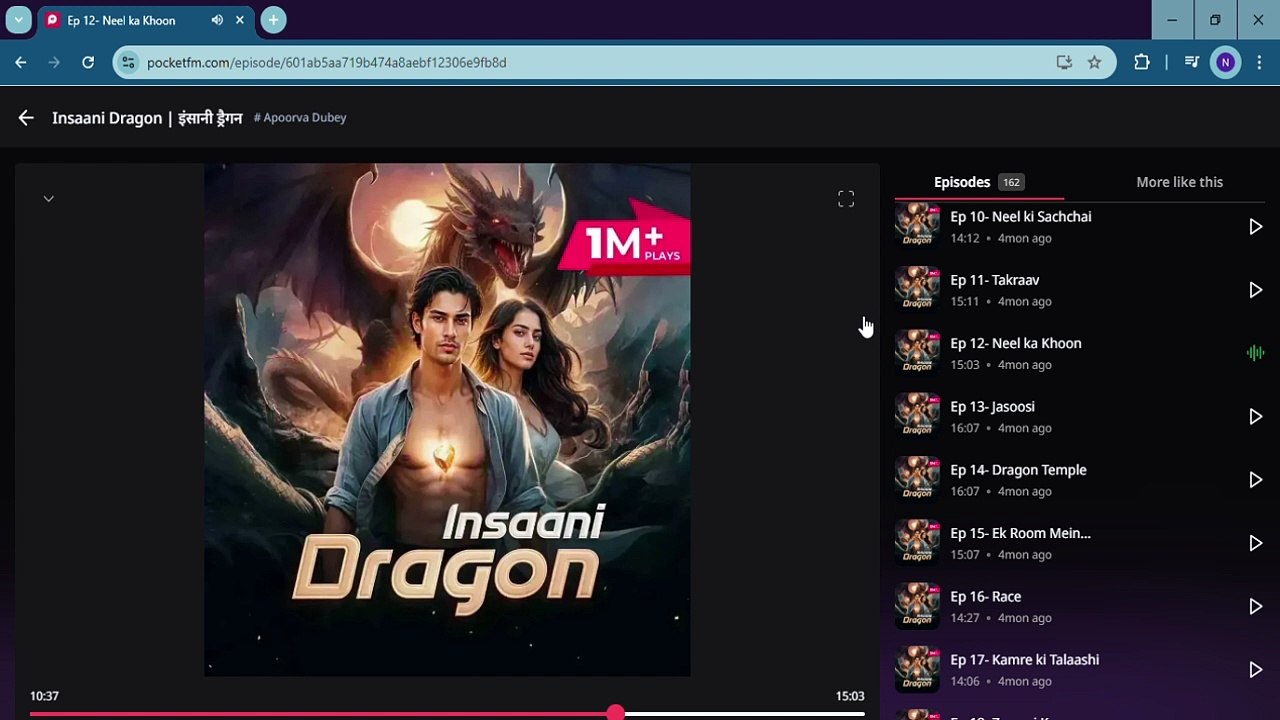Play Ep 16- Race episode
1280x720 pixels.
pos(1256,607)
